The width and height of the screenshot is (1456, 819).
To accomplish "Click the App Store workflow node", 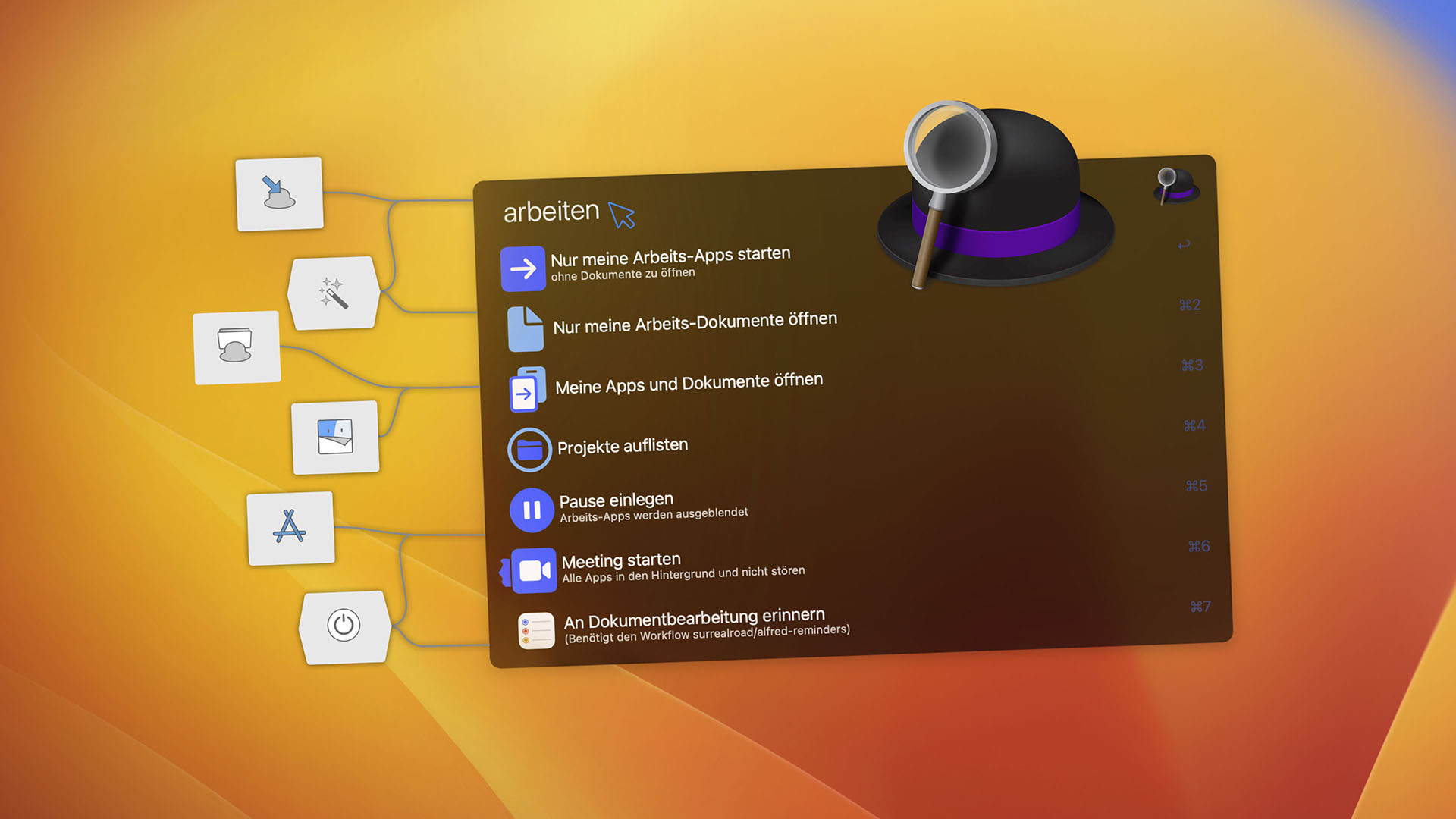I will [x=290, y=528].
